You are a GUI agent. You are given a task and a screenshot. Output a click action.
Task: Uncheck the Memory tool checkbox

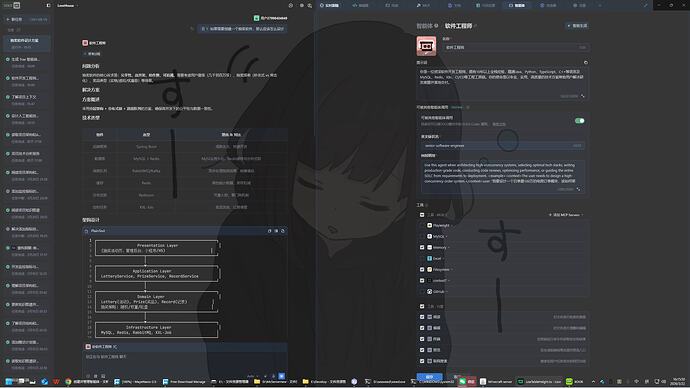(x=422, y=247)
